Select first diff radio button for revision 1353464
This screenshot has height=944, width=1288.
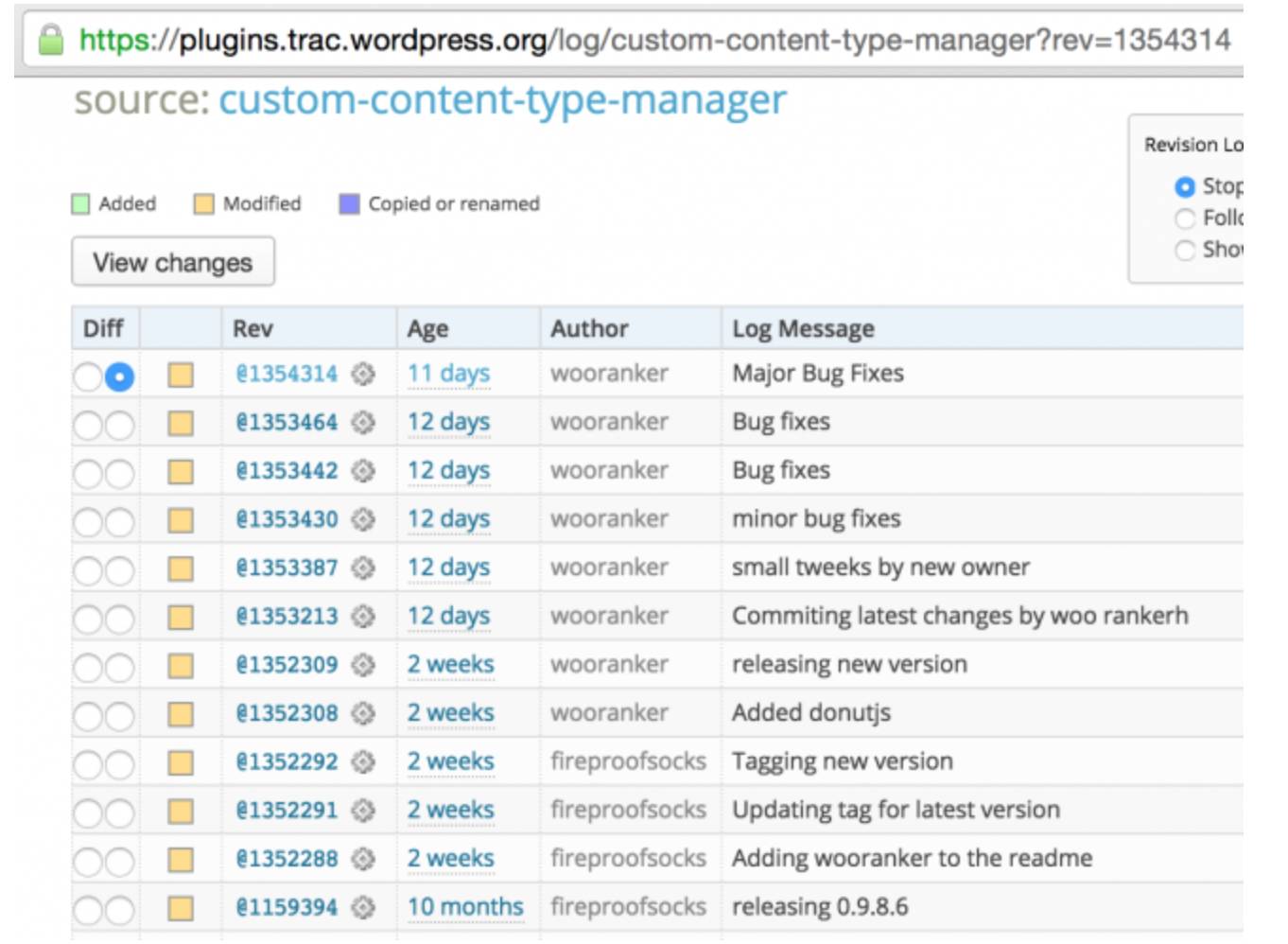pos(88,426)
